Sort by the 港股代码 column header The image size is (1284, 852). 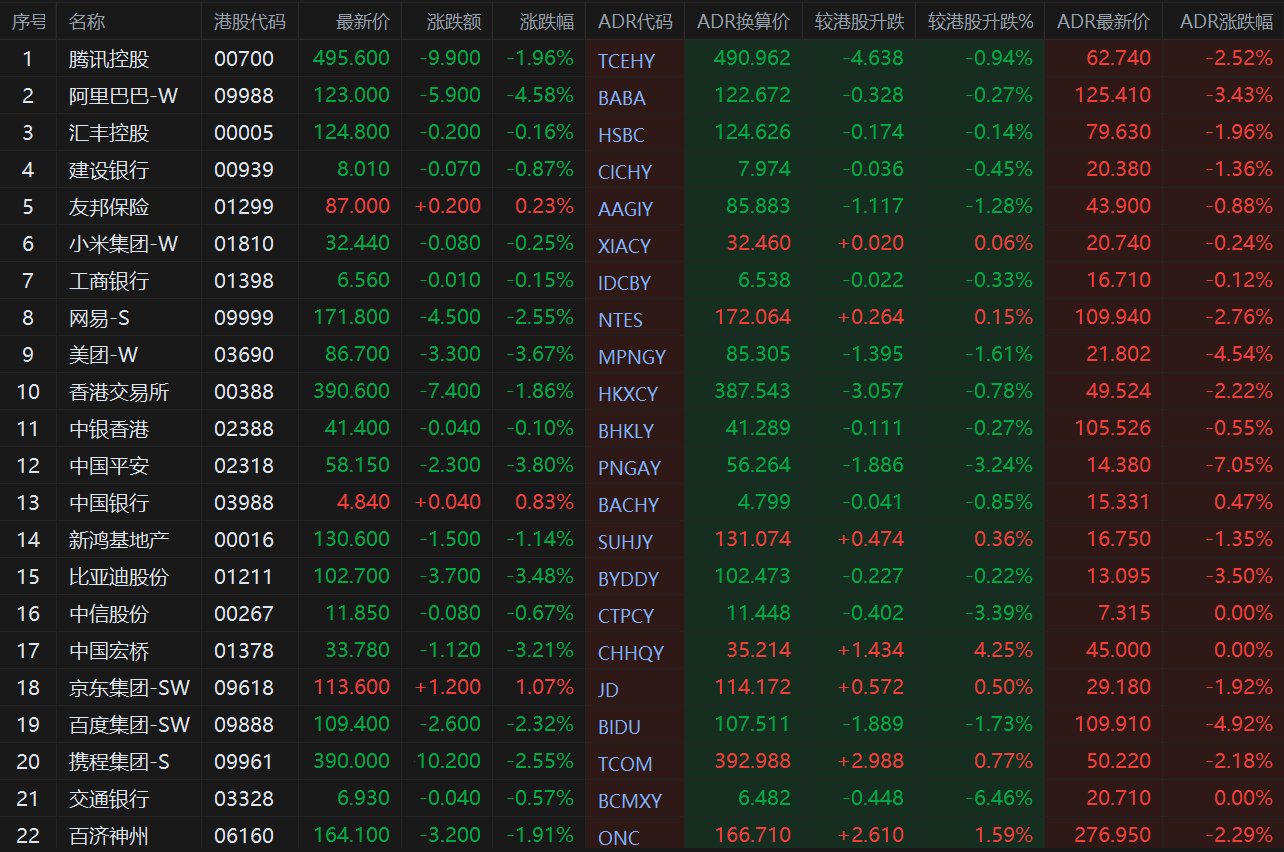click(x=250, y=21)
